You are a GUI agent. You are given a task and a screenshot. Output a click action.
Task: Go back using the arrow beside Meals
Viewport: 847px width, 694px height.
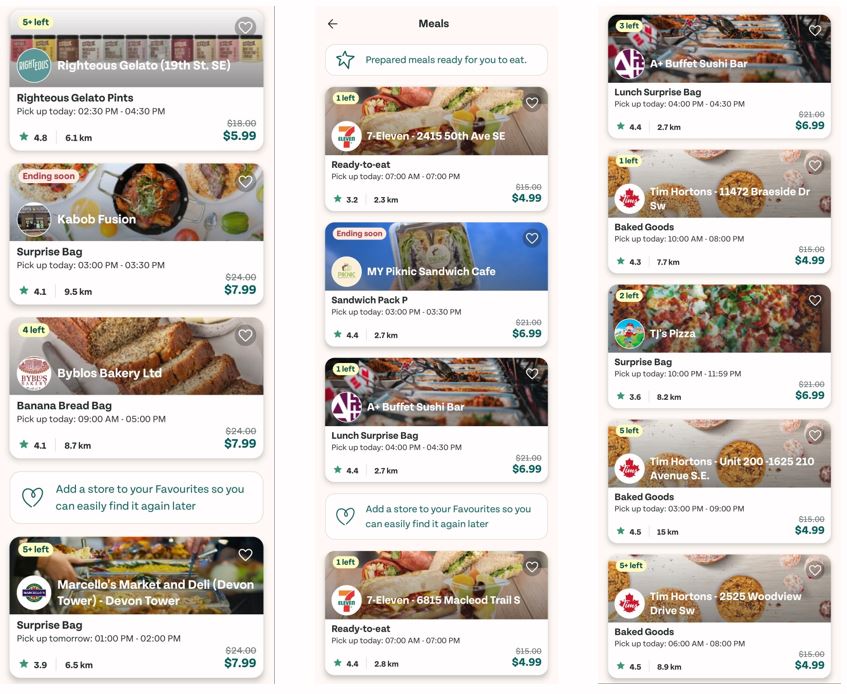333,24
